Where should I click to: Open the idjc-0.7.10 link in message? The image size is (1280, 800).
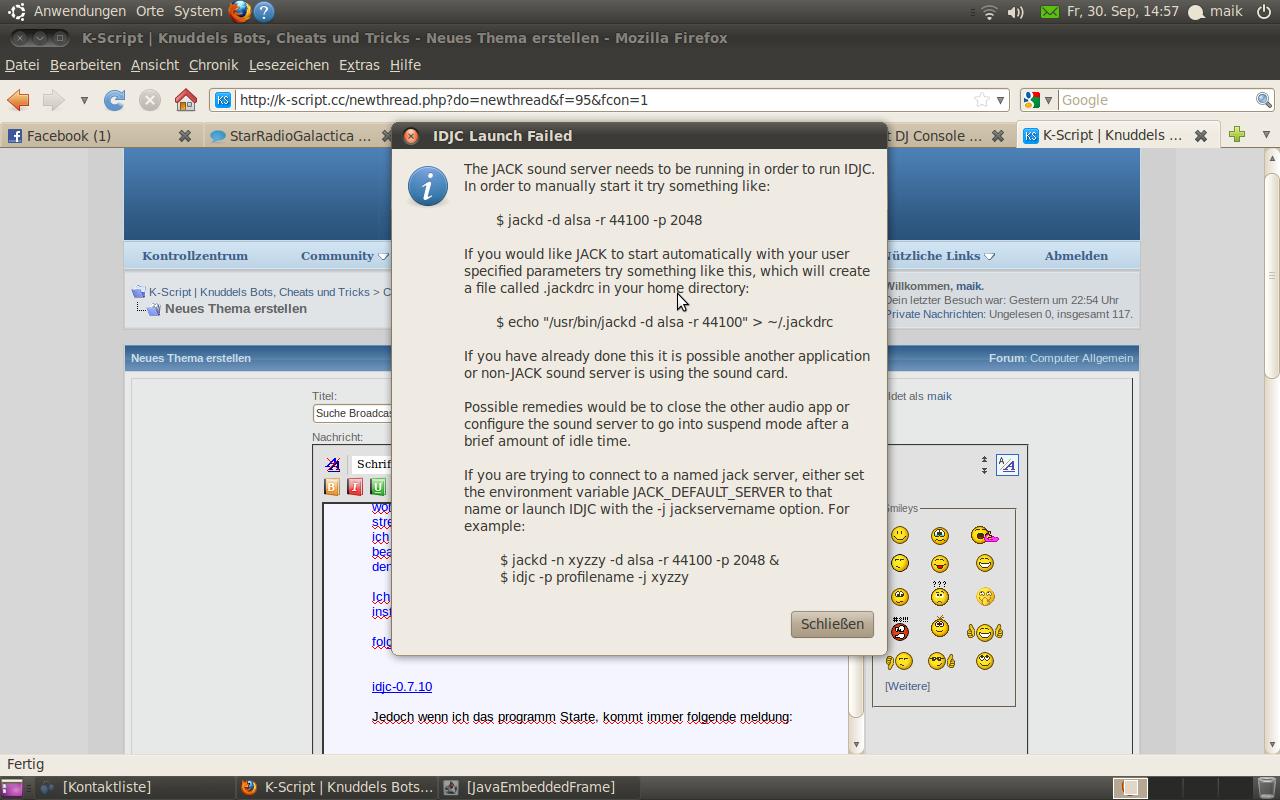point(402,687)
